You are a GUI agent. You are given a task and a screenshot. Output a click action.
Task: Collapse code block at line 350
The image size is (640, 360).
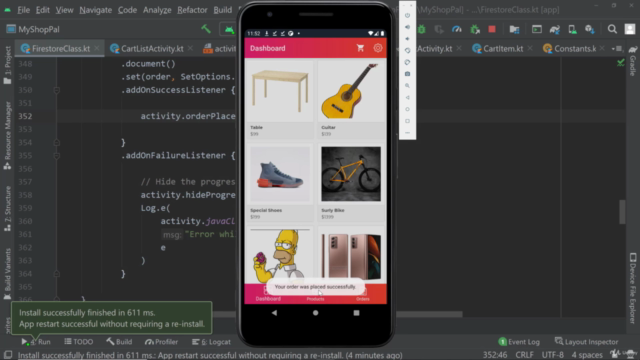coord(57,90)
